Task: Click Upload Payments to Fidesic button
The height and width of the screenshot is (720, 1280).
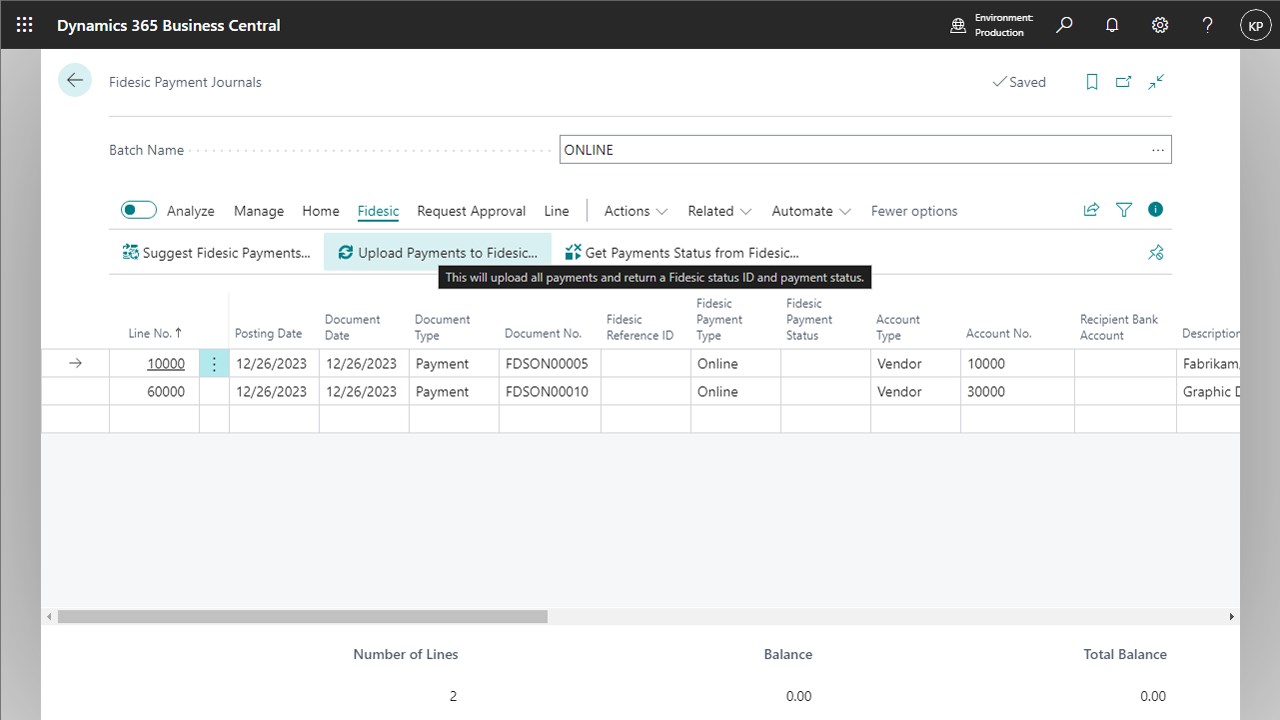Action: 438,253
